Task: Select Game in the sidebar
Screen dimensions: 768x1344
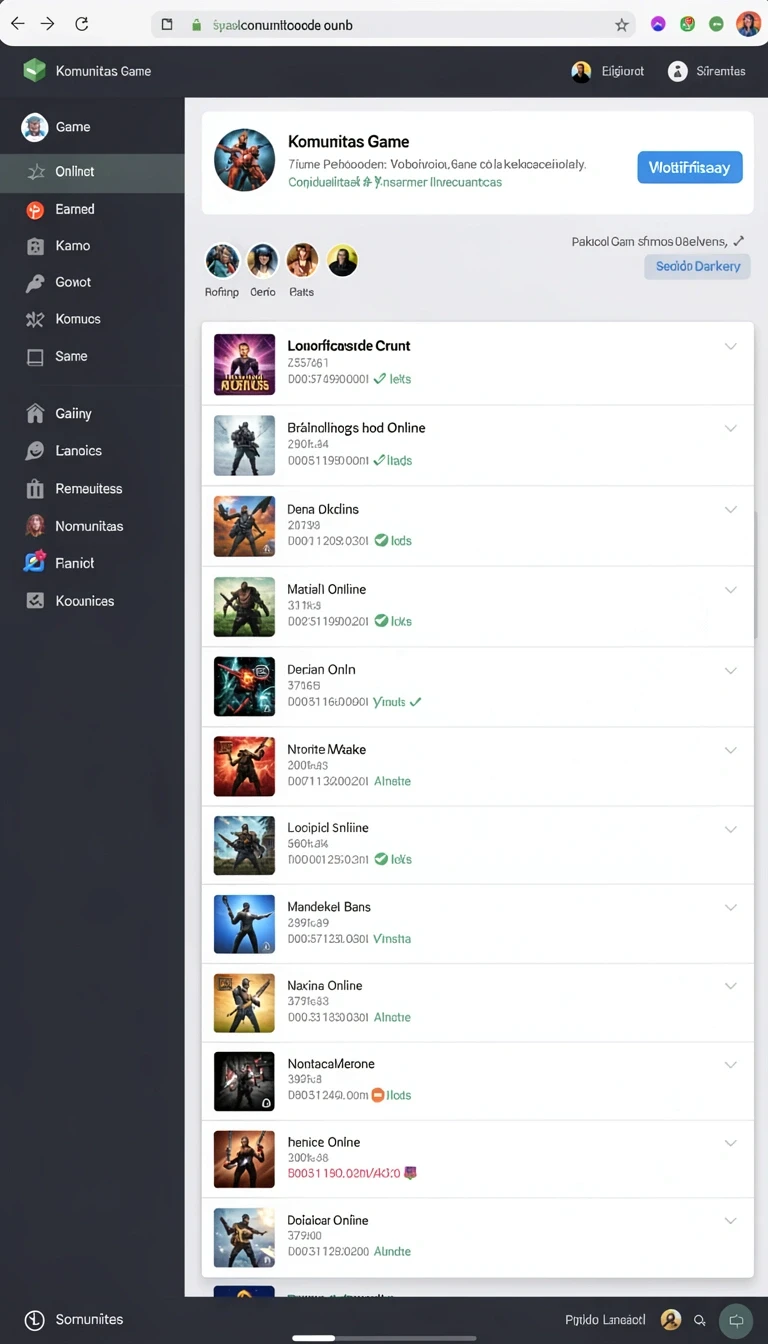Action: coord(92,127)
